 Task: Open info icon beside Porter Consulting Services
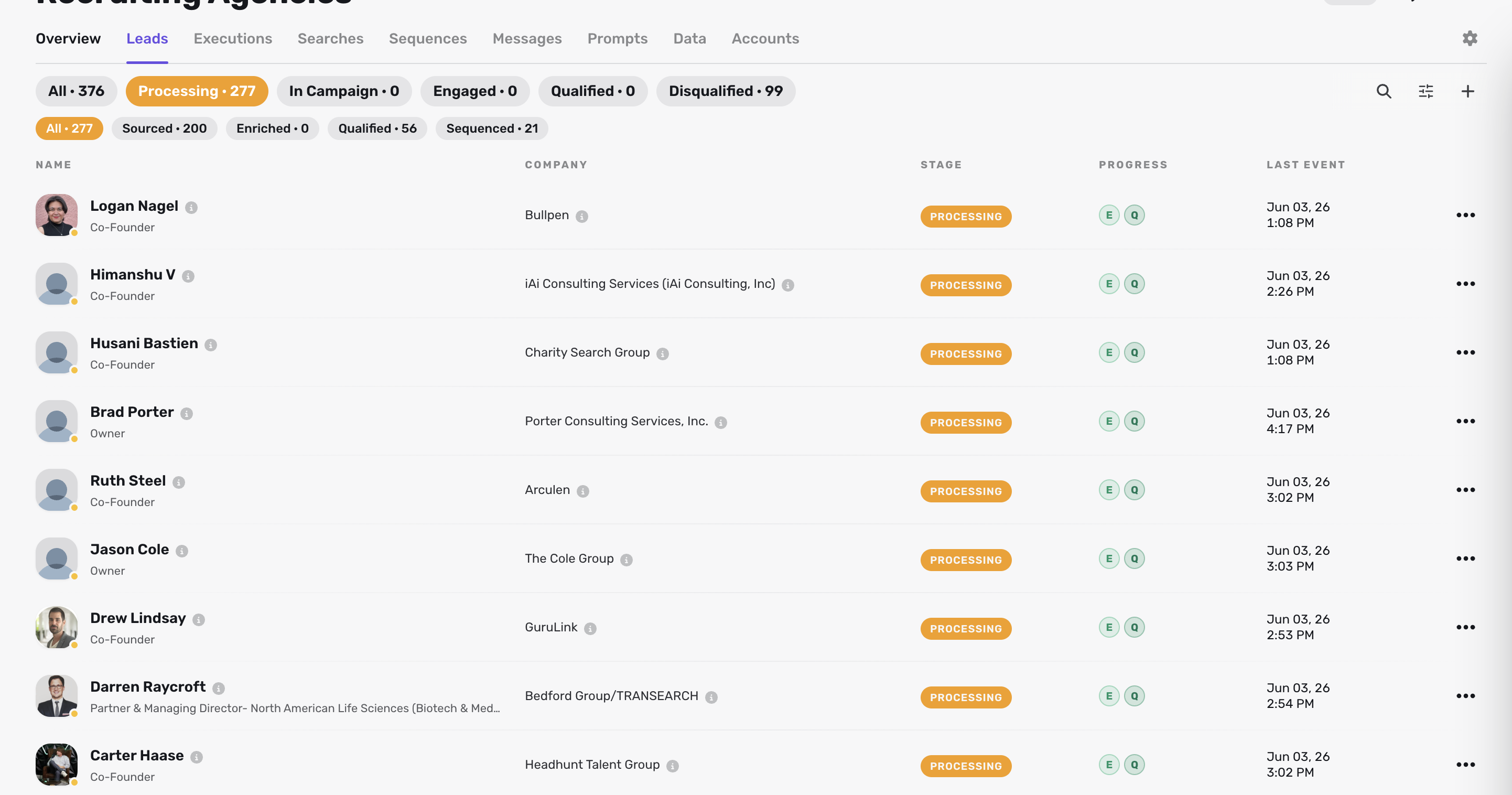721,422
